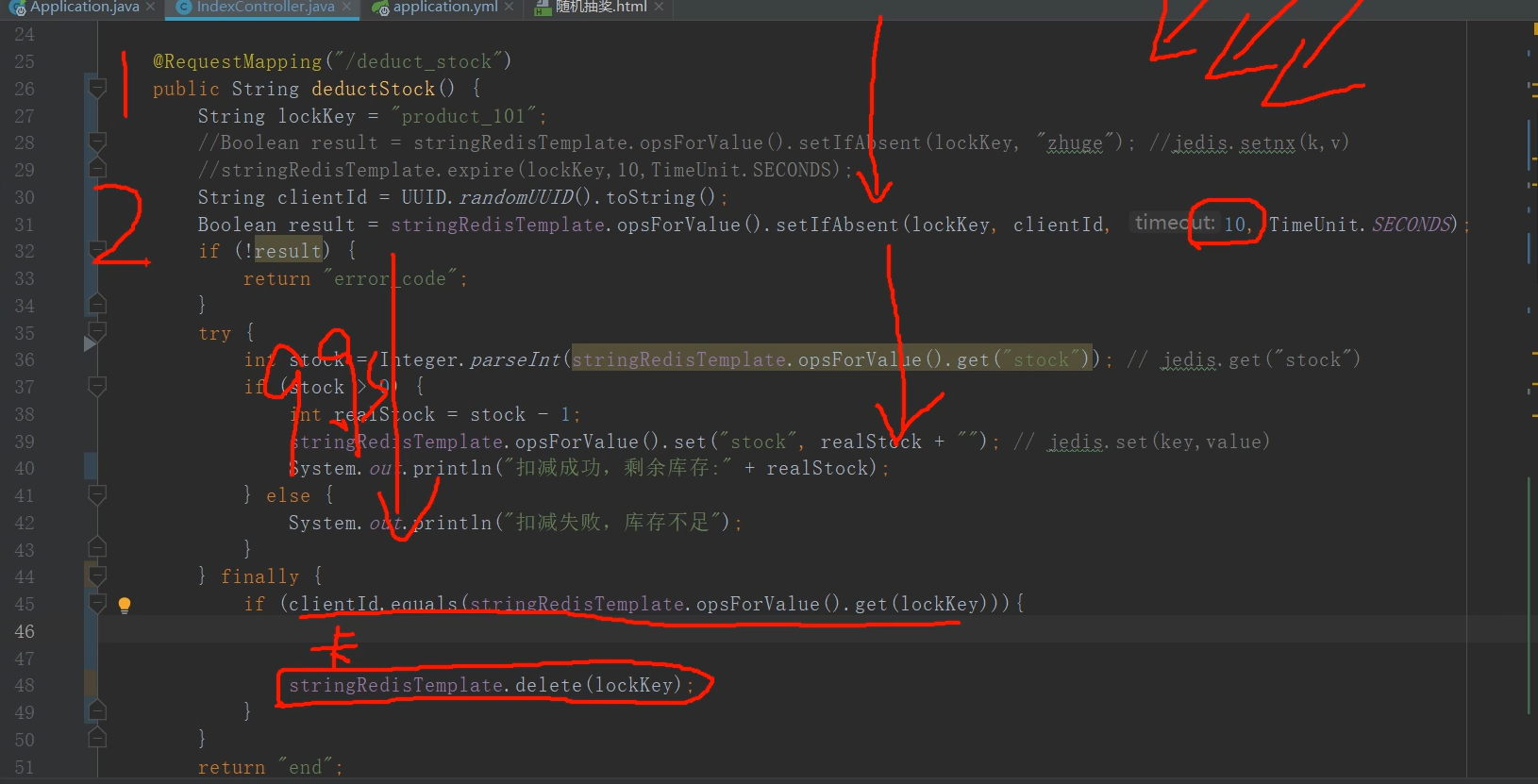1538x784 pixels.
Task: Close the 随机抽奖.html tab
Action: 659,7
